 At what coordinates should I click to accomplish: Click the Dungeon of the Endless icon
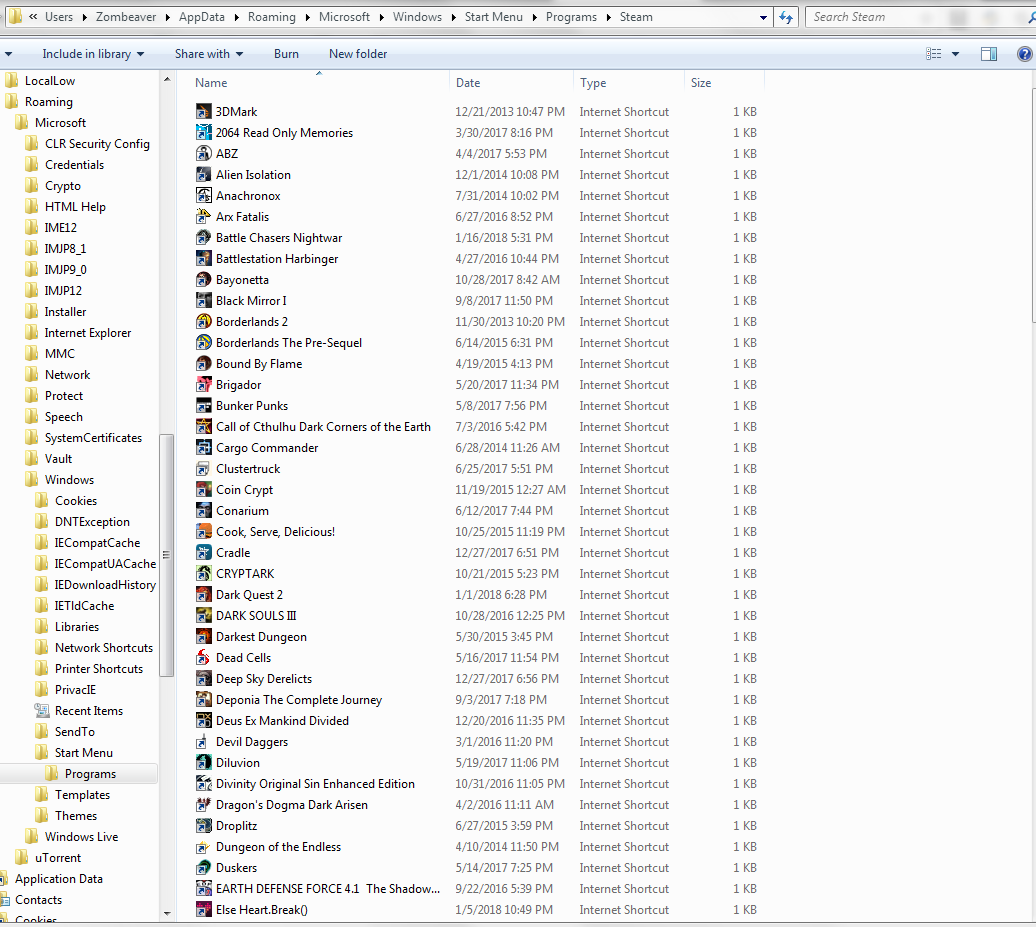(204, 847)
